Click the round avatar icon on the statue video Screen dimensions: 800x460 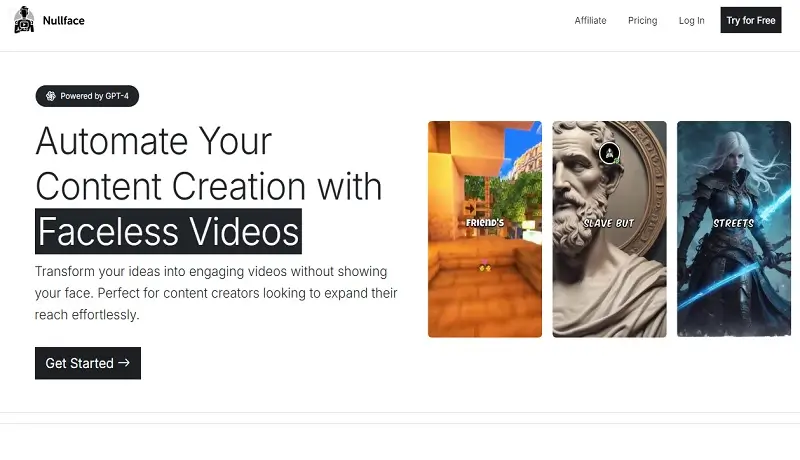pyautogui.click(x=610, y=154)
